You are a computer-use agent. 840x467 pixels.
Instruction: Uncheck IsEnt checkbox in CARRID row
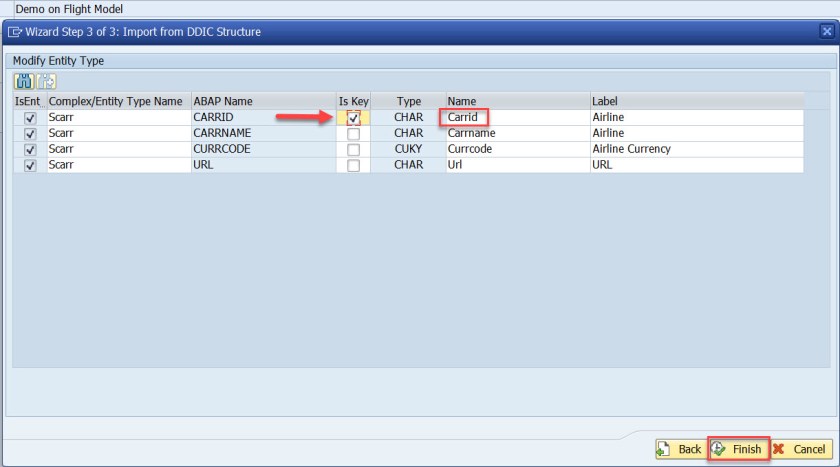pos(30,118)
